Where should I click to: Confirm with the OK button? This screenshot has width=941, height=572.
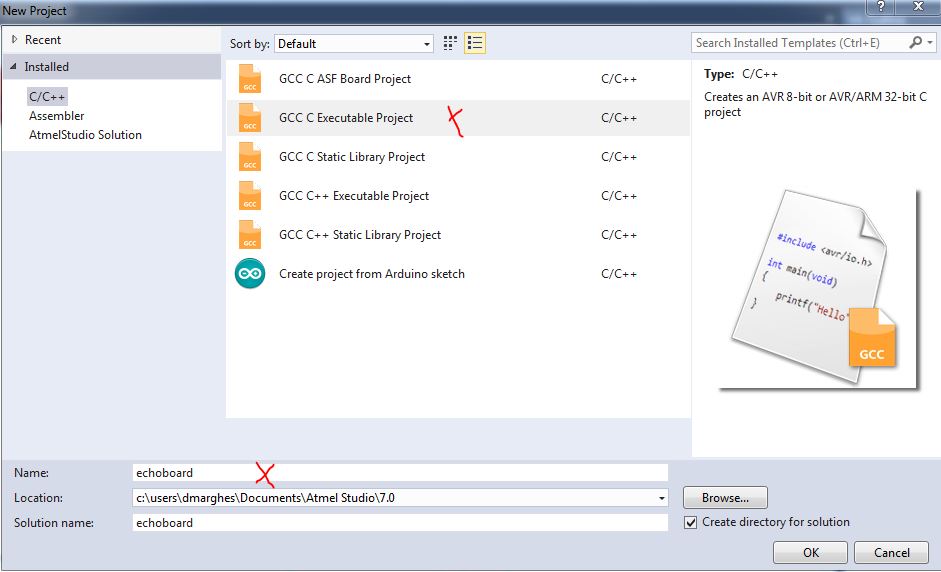click(x=810, y=552)
